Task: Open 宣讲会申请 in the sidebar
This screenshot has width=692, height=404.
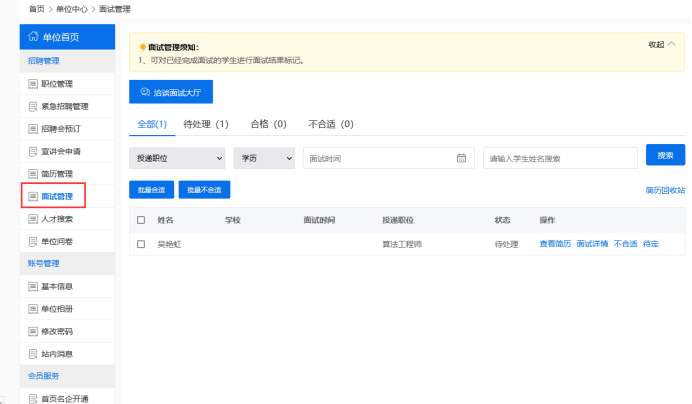Action: click(67, 151)
